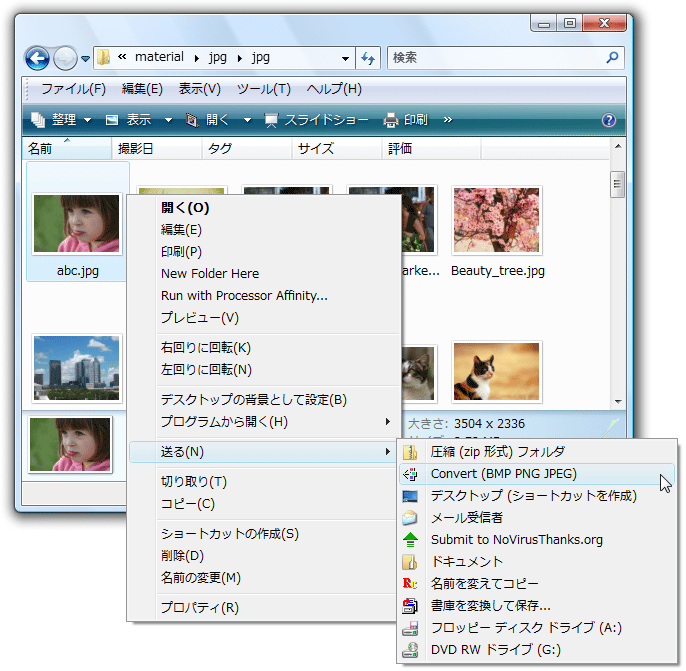Choose 左回りに回転(N)
Image resolution: width=686 pixels, height=671 pixels.
click(x=264, y=370)
